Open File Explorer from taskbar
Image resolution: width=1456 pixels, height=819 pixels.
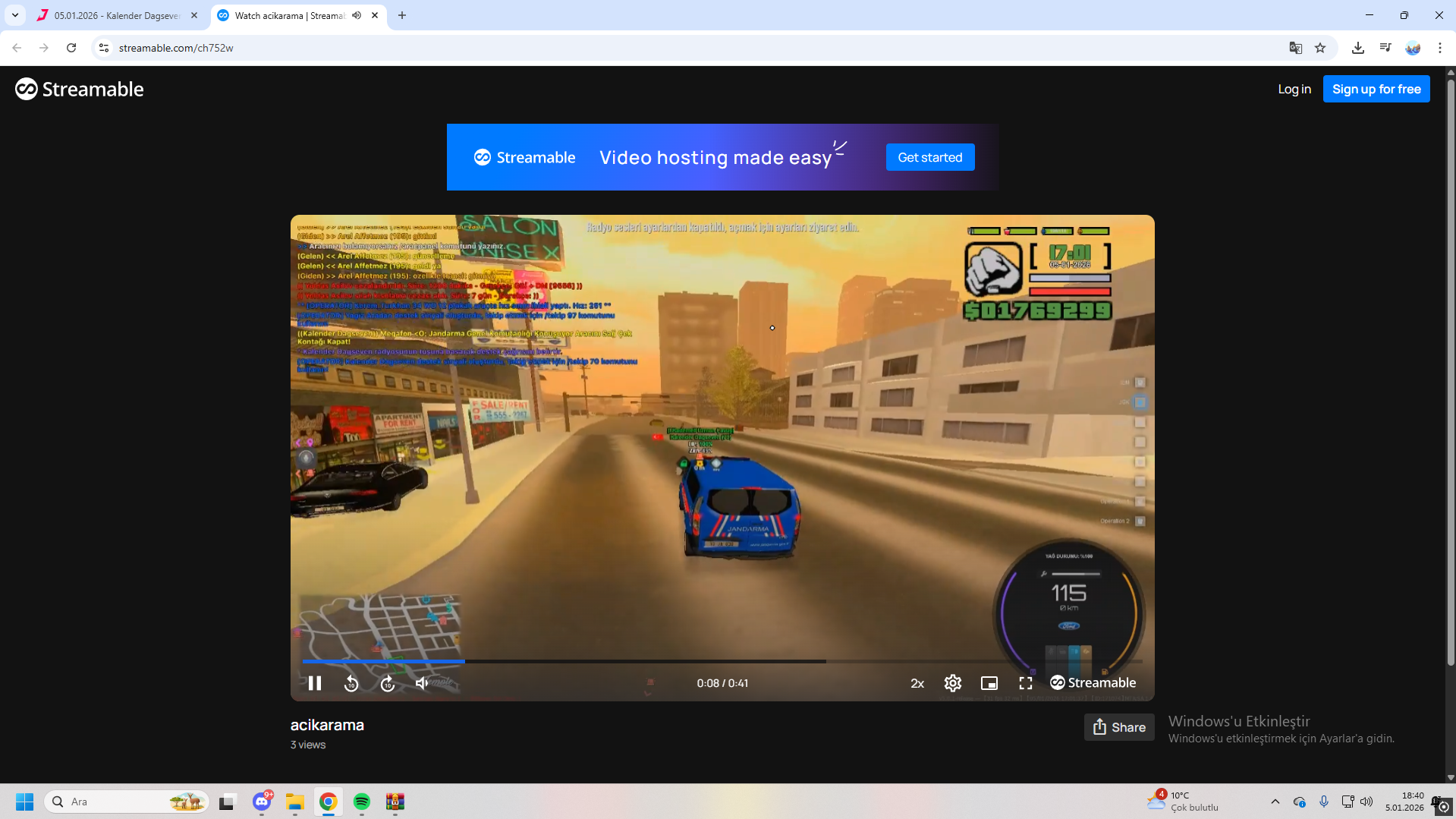(295, 802)
